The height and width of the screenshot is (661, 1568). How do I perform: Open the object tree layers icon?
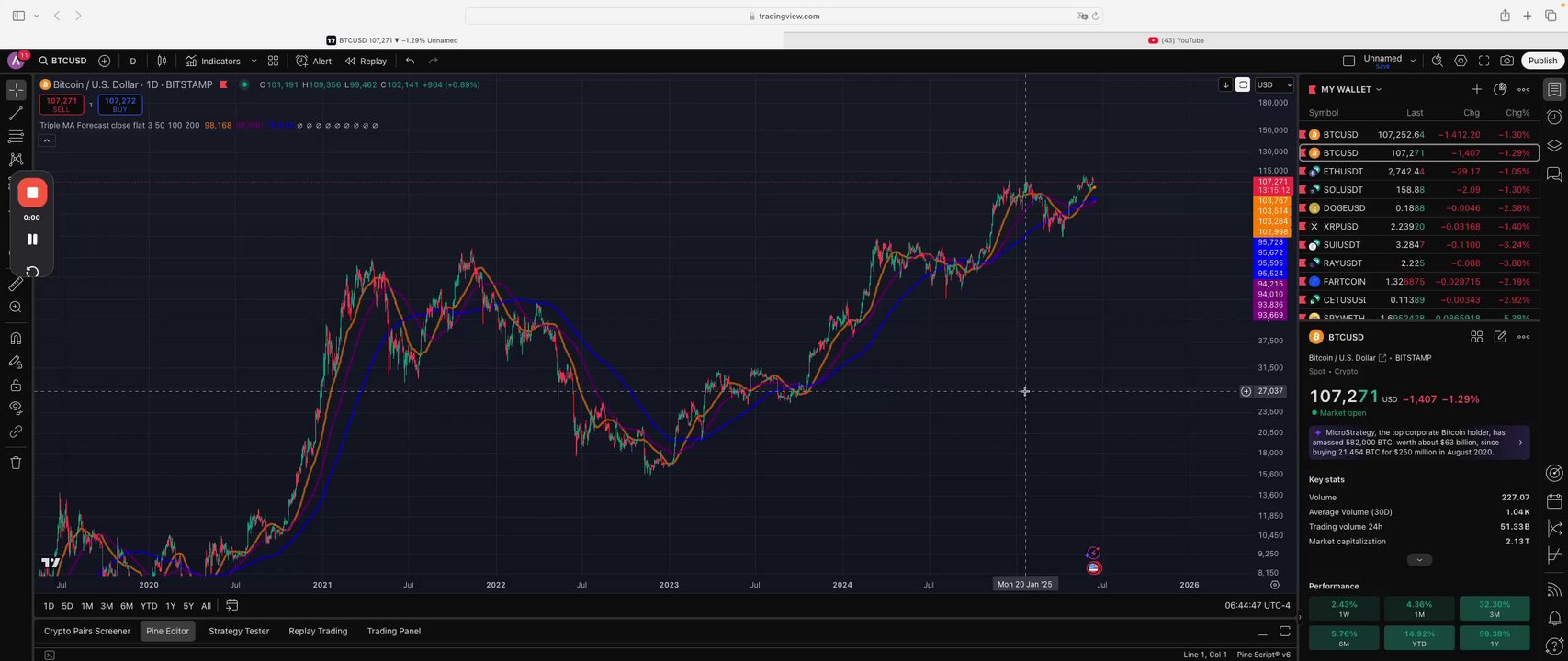pyautogui.click(x=1554, y=146)
